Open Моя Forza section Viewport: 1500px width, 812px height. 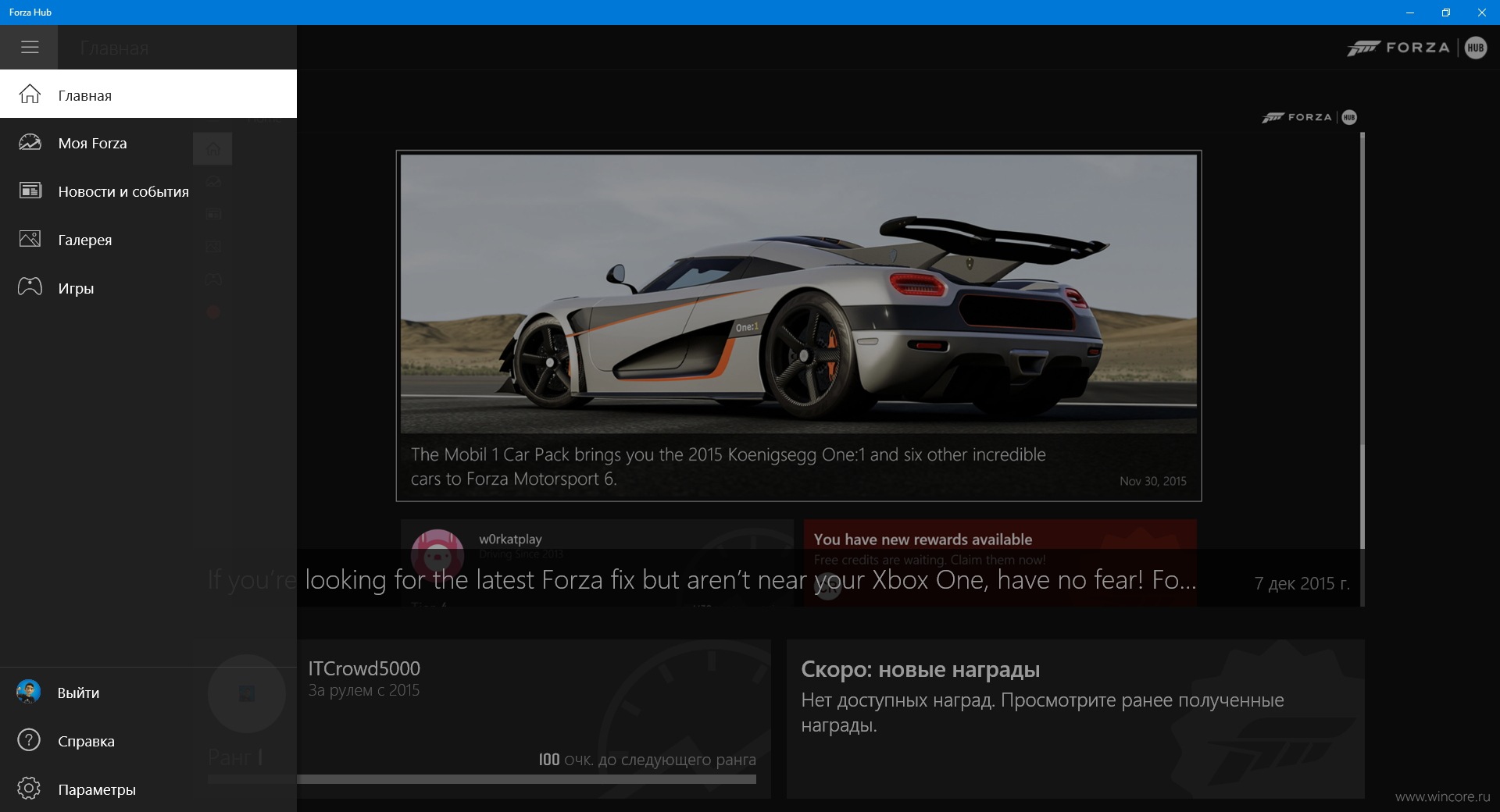(148, 143)
